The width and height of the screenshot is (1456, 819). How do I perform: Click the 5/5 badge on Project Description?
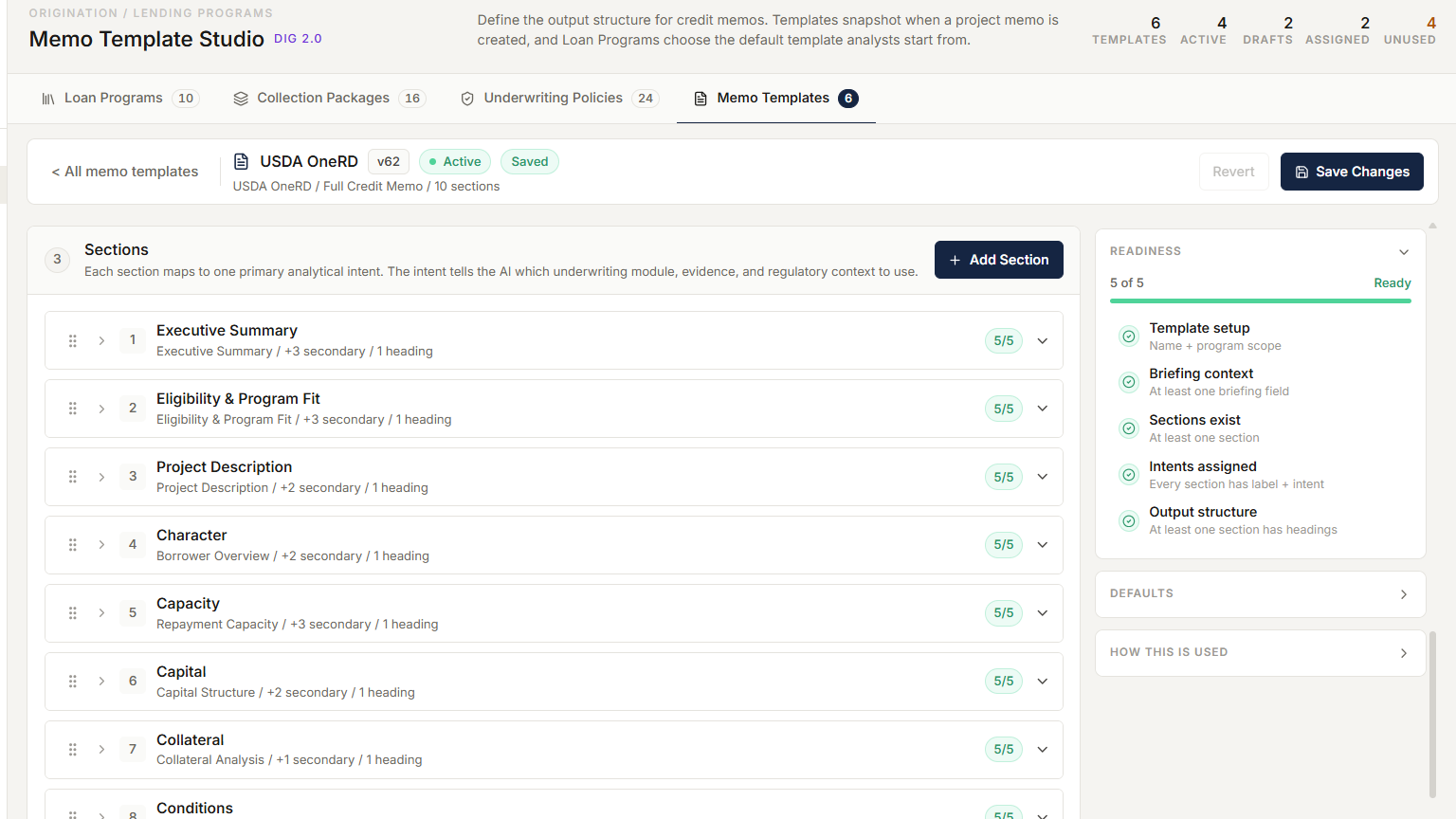point(1004,477)
